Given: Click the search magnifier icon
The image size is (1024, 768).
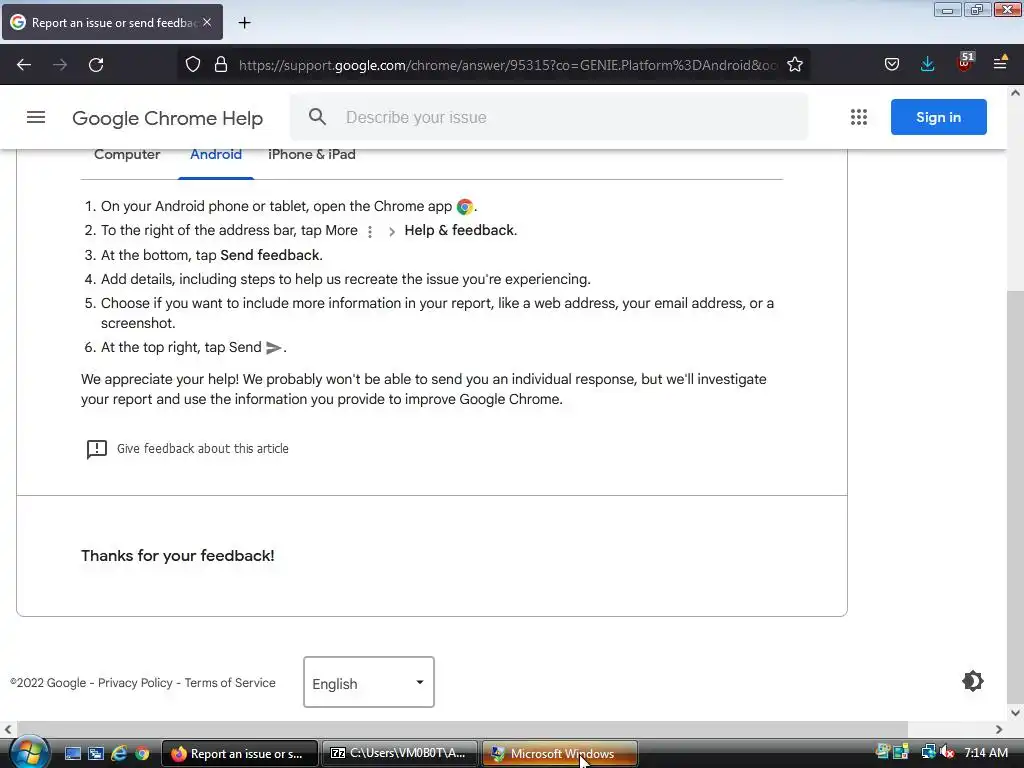Looking at the screenshot, I should (317, 117).
